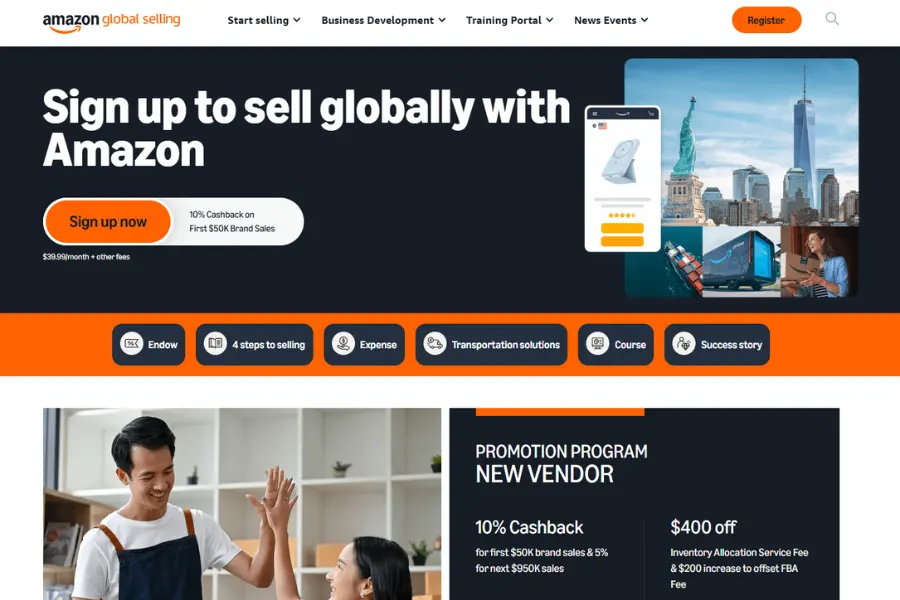
Task: Click the Amazon global selling logo
Action: 111,22
